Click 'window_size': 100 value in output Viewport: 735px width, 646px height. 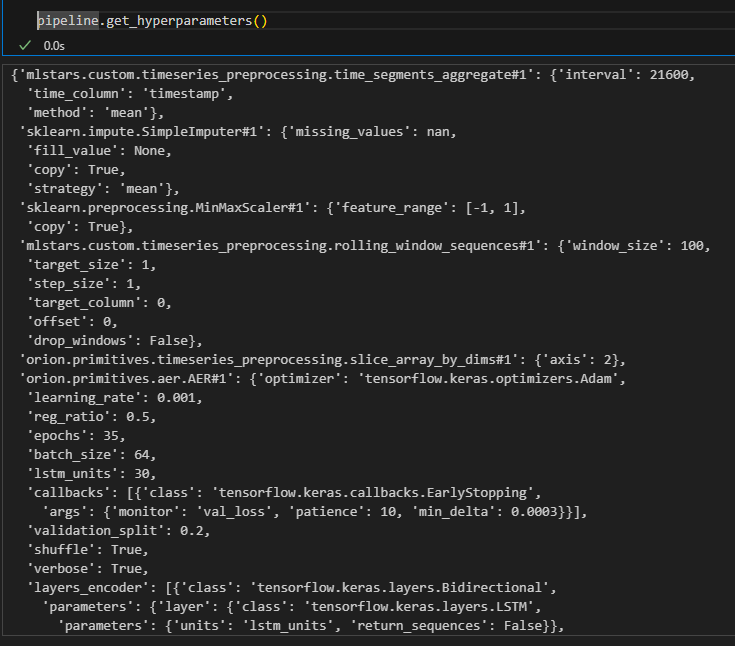pyautogui.click(x=638, y=246)
